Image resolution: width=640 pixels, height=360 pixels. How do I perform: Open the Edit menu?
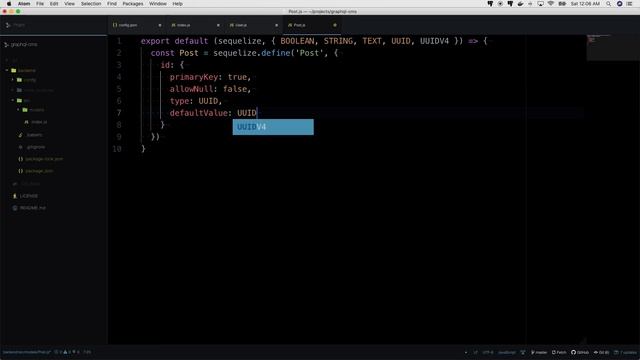point(54,4)
